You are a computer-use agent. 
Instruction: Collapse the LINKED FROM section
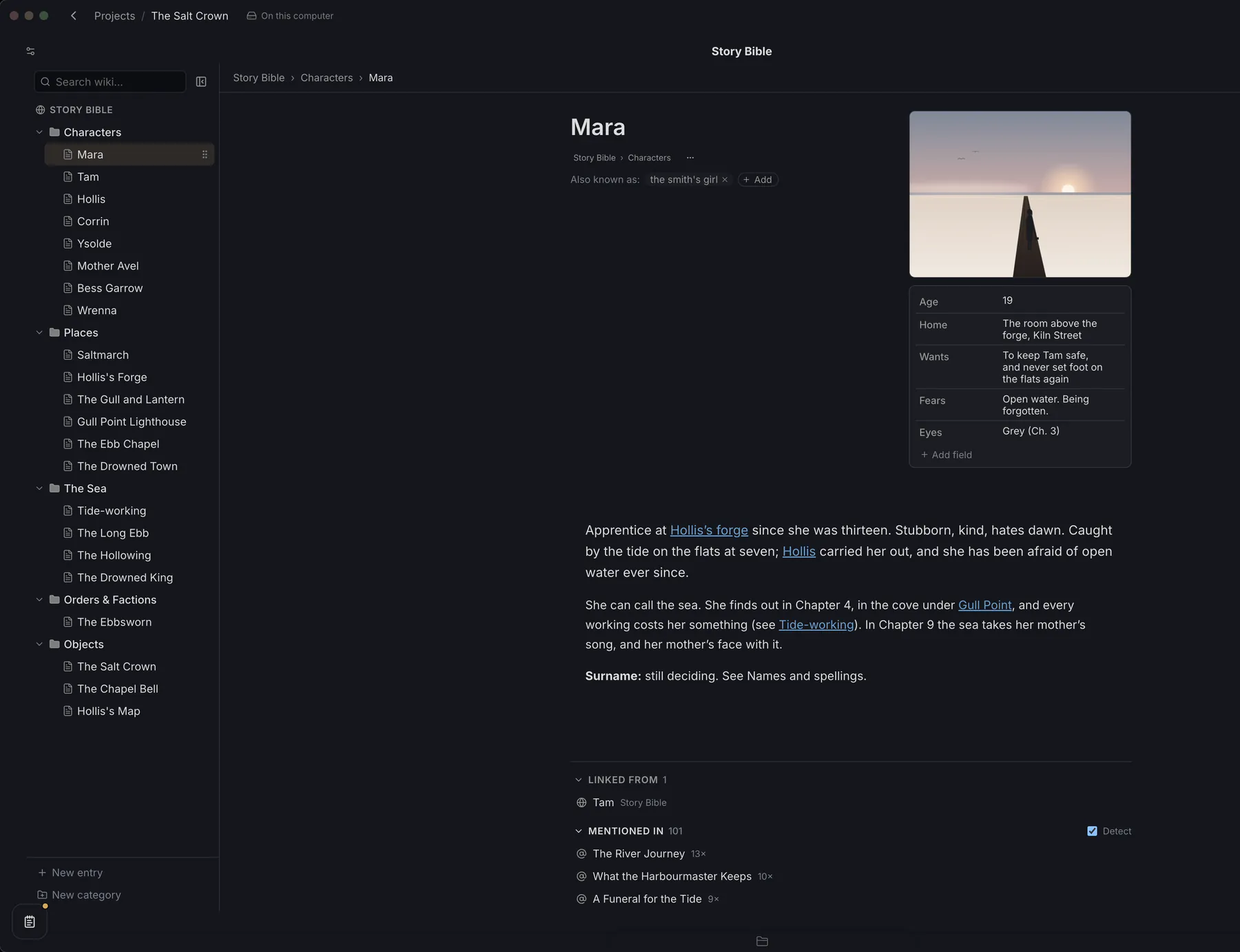click(x=579, y=780)
